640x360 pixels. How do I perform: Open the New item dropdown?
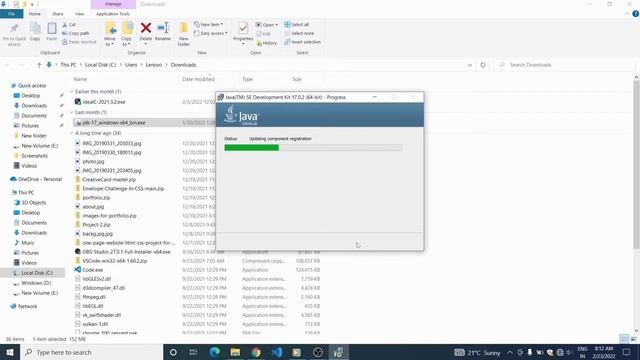coord(209,24)
